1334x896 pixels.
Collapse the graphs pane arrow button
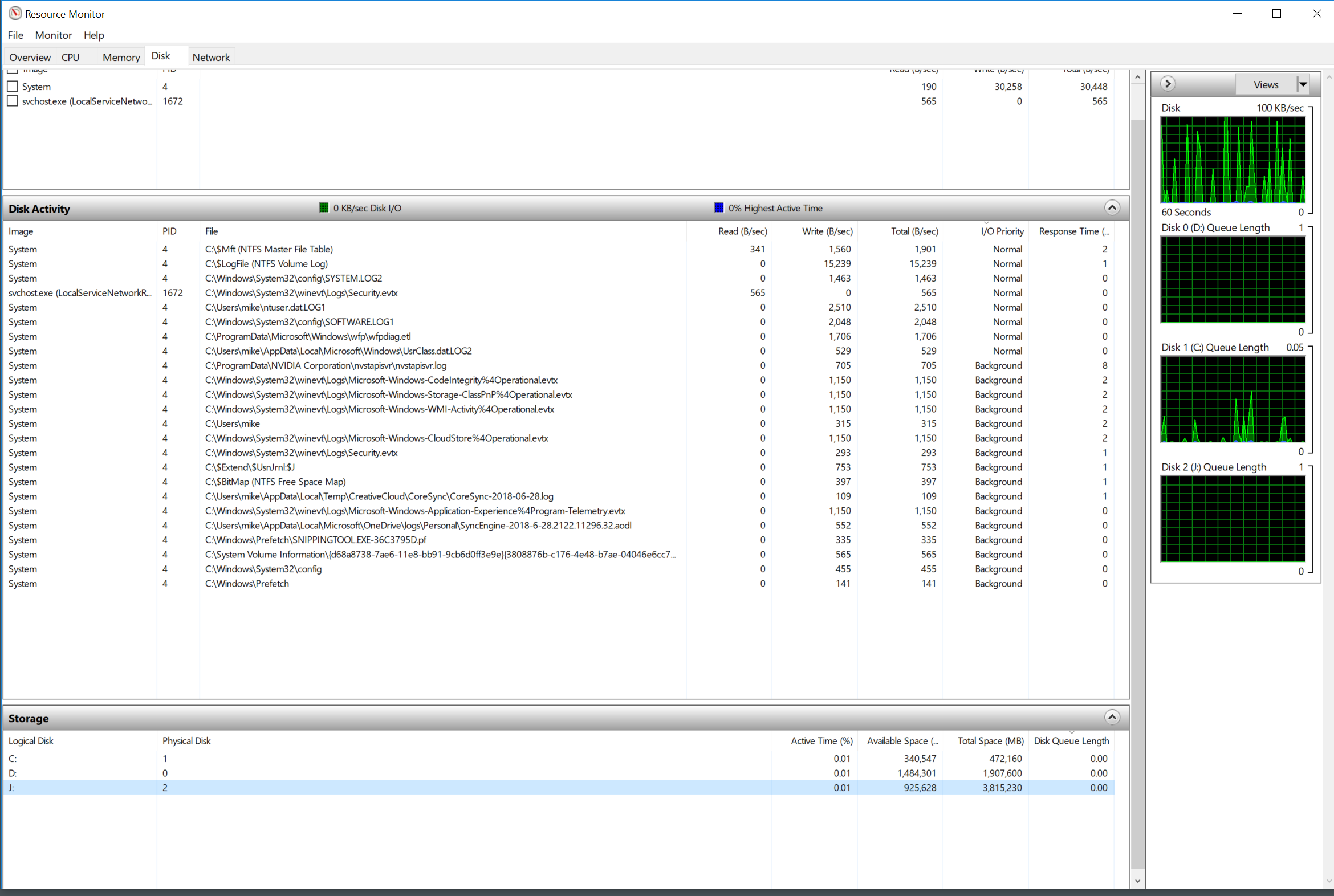click(x=1168, y=84)
